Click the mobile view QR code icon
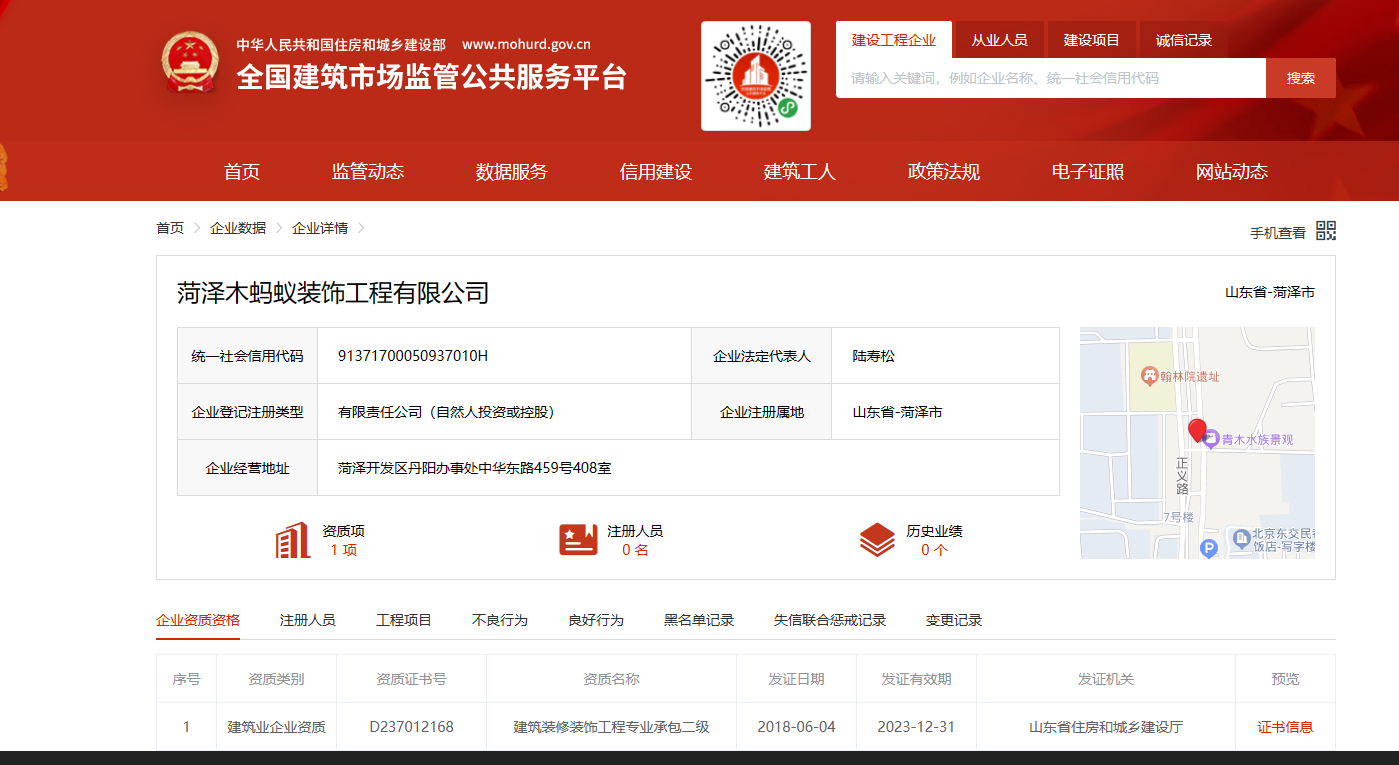 pyautogui.click(x=1326, y=231)
